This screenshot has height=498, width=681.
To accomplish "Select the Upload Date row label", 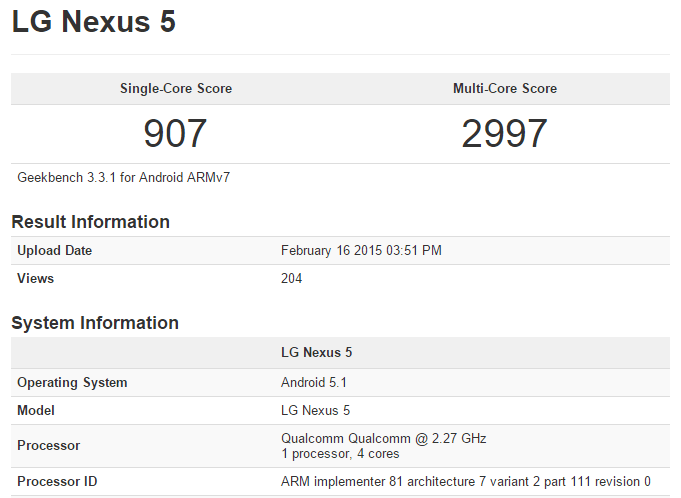I will click(55, 251).
